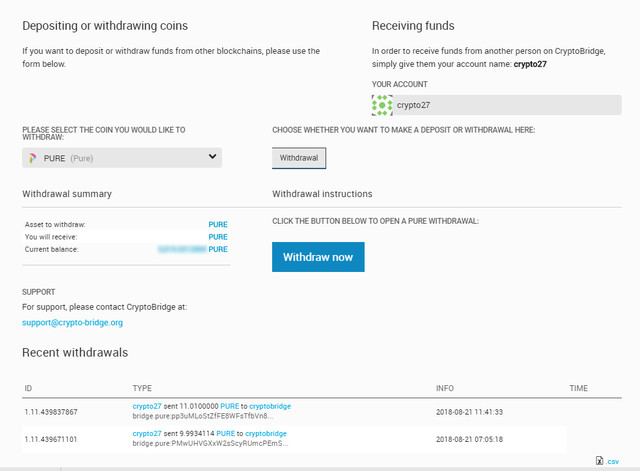Click PURE link in the 11.0100000 withdrawal row
This screenshot has height=471, width=640.
[x=230, y=406]
